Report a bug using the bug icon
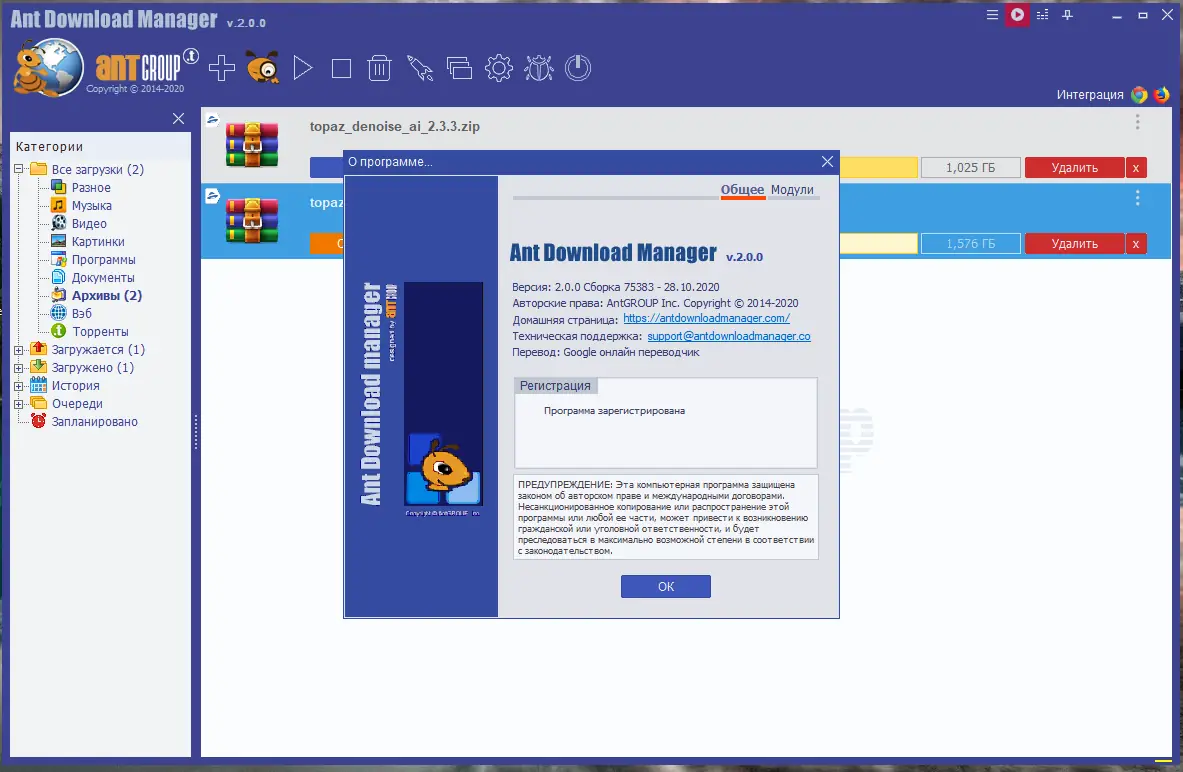The height and width of the screenshot is (772, 1183). [538, 68]
